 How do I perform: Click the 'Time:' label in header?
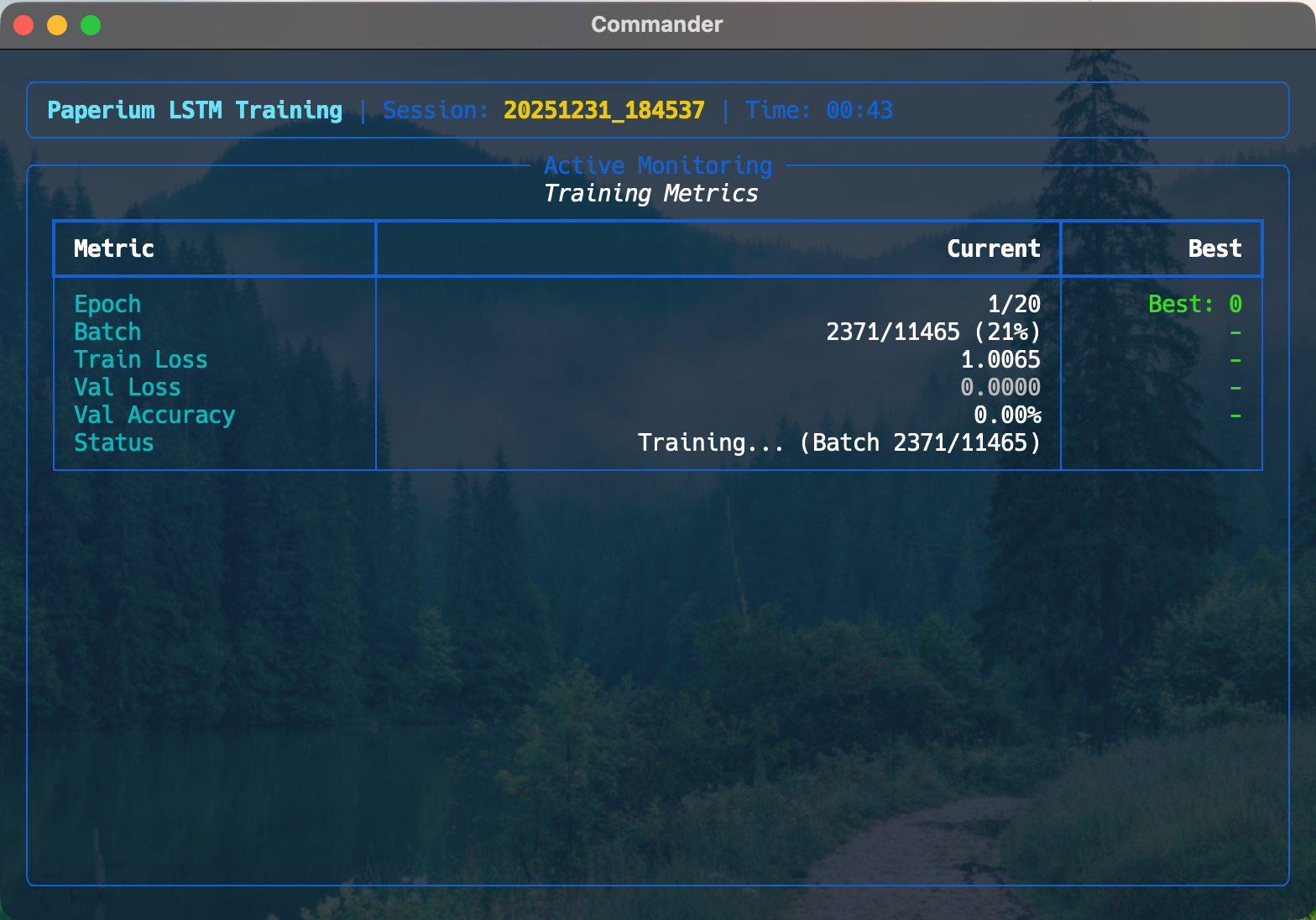point(779,111)
